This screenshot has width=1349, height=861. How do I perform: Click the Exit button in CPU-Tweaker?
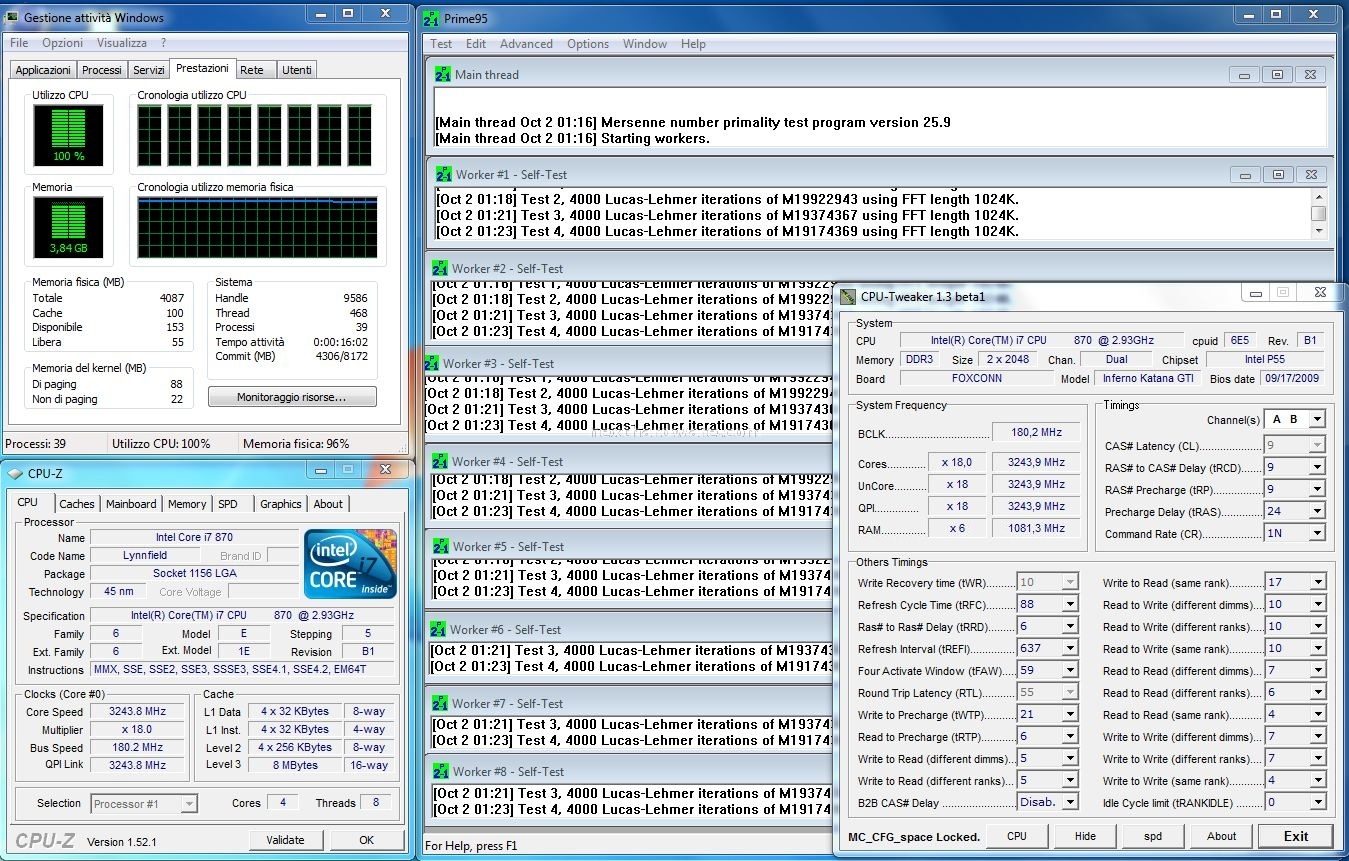[x=1296, y=836]
